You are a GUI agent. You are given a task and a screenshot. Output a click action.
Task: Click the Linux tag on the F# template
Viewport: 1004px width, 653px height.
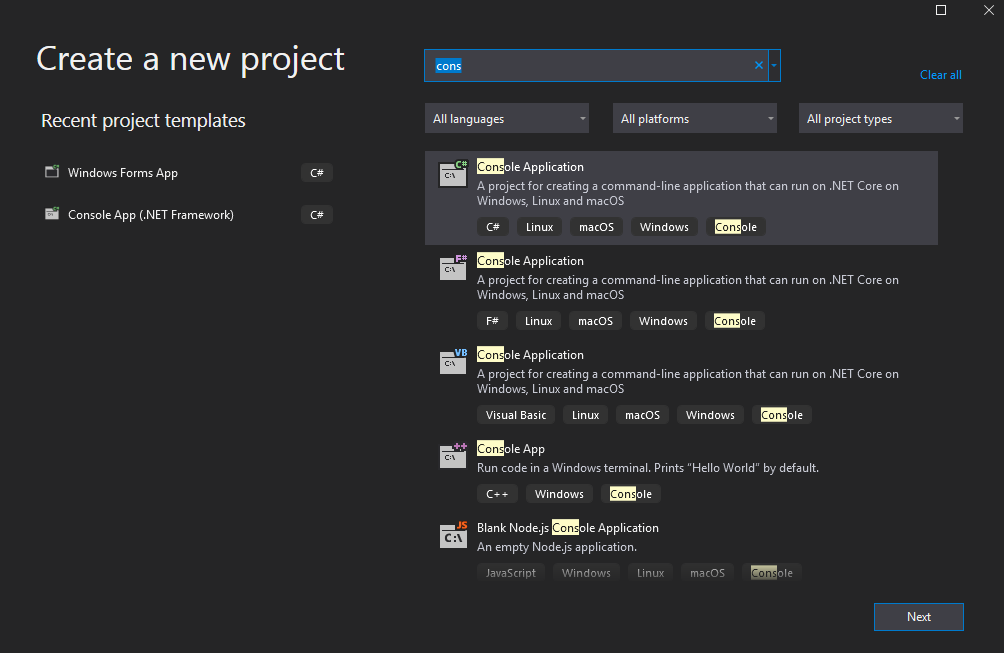[538, 321]
